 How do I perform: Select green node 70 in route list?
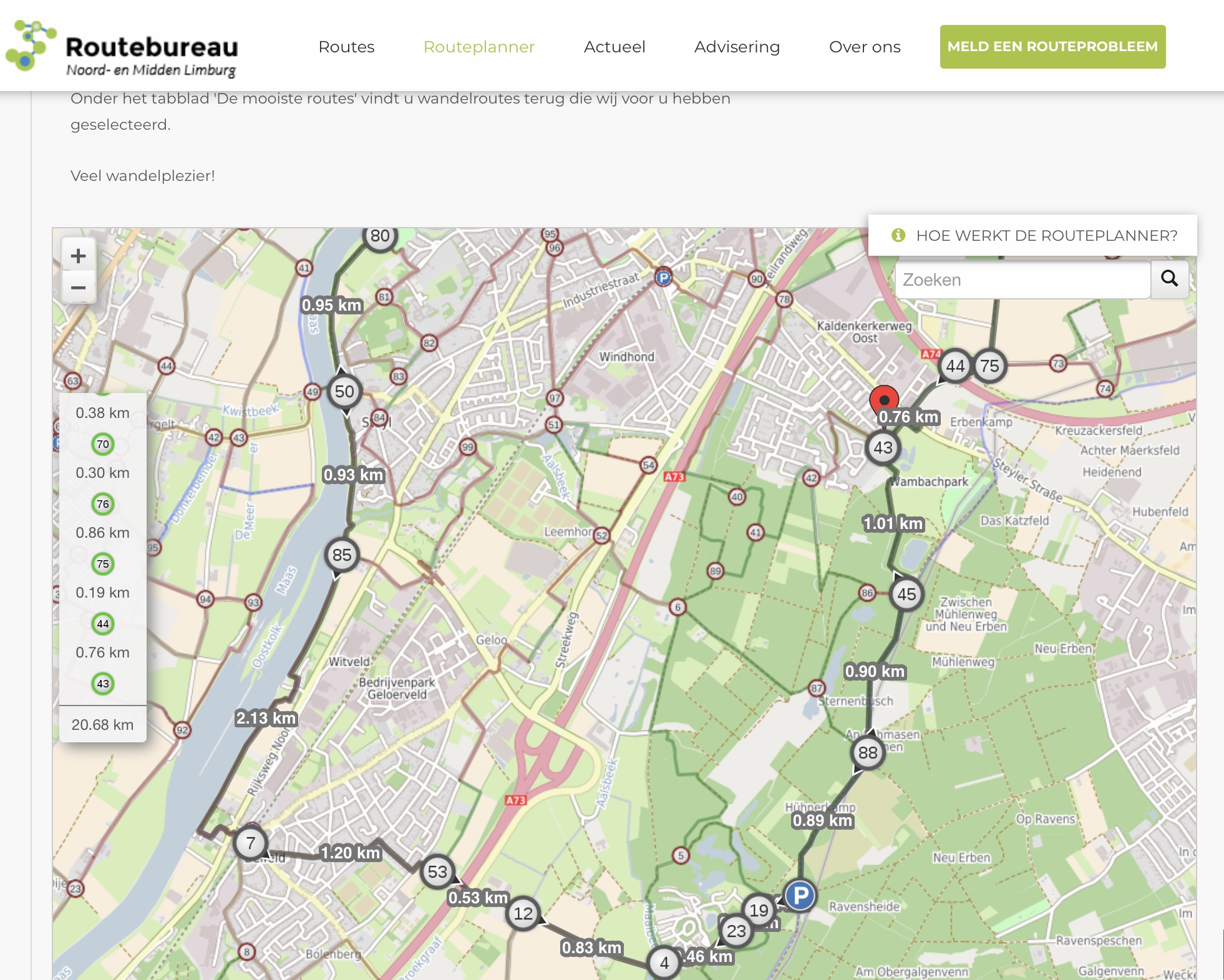point(103,444)
